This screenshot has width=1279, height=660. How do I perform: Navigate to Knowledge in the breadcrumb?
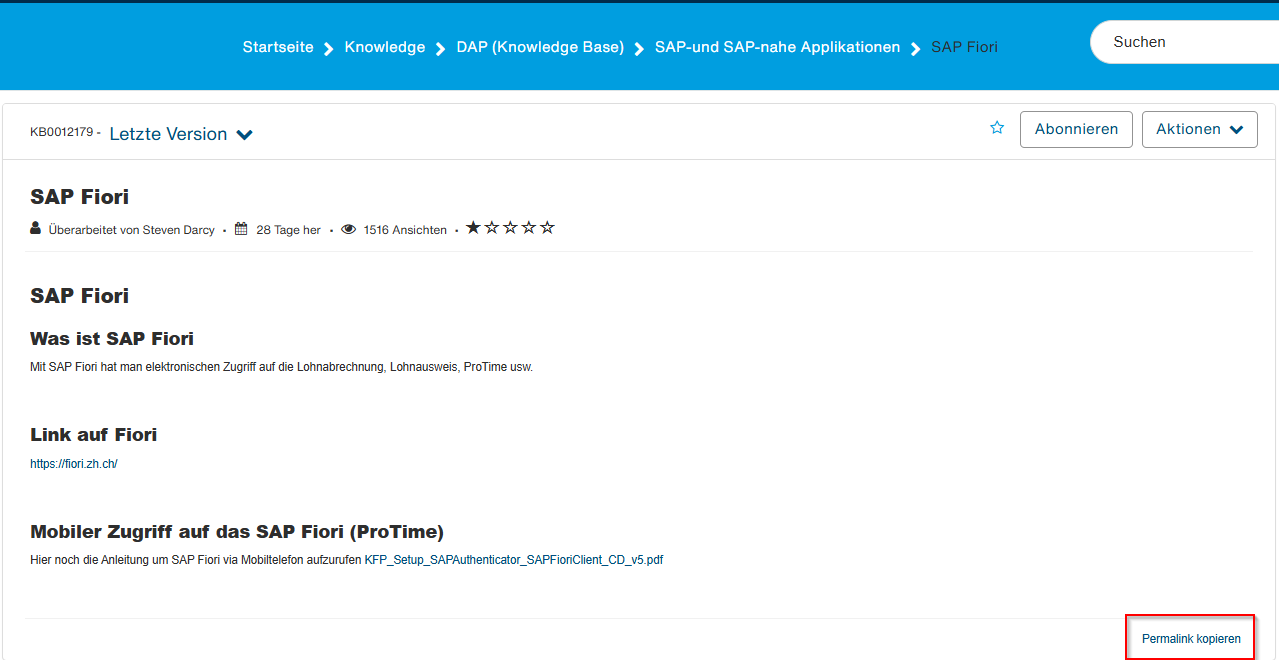(x=385, y=47)
